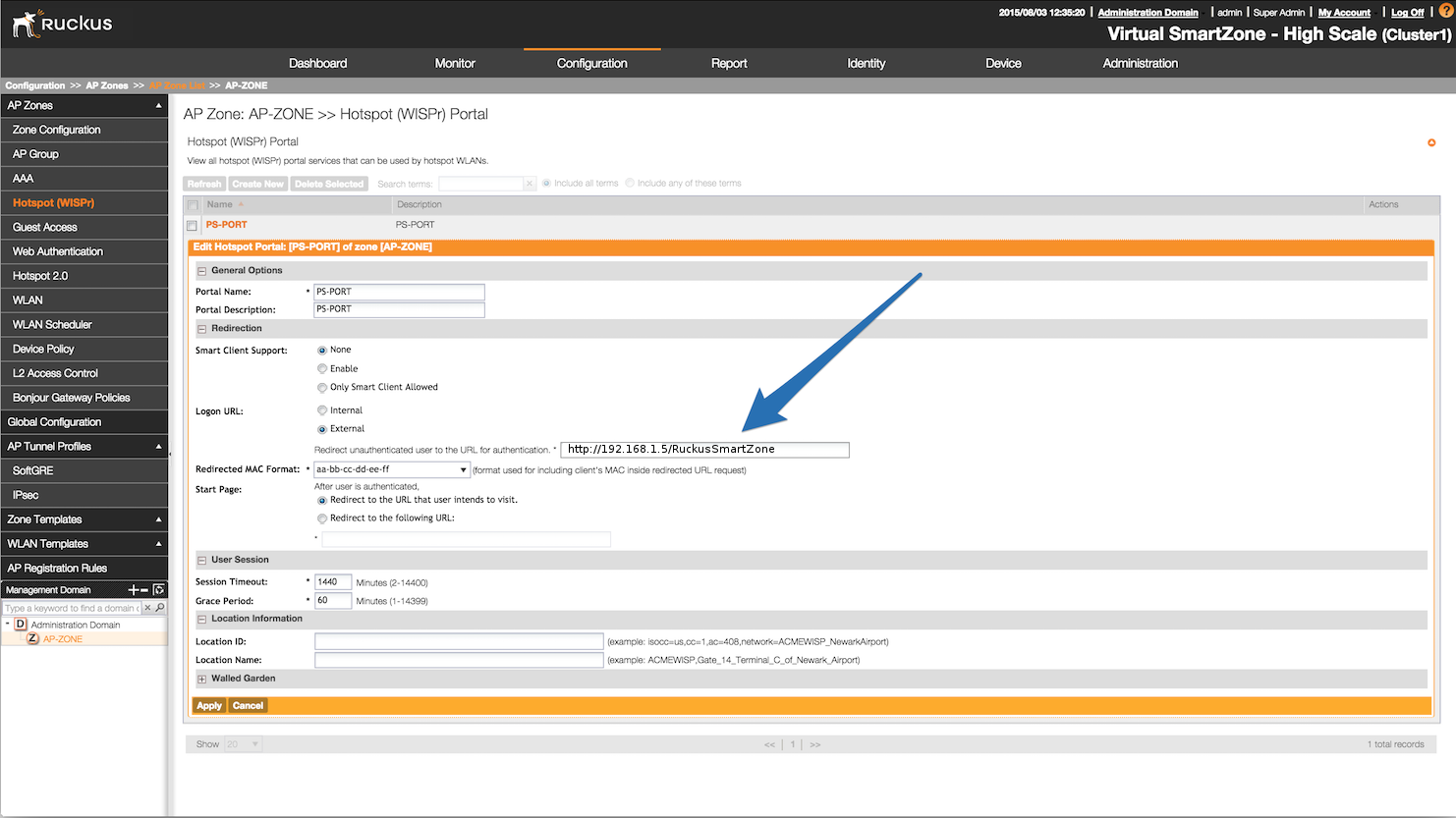Click the external redirect URL input field

[x=704, y=450]
